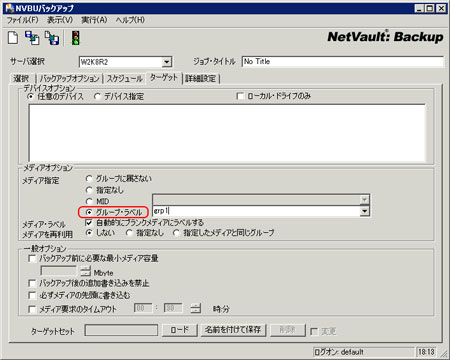Open the ファイル(F) menu
The image size is (450, 360).
pos(23,20)
